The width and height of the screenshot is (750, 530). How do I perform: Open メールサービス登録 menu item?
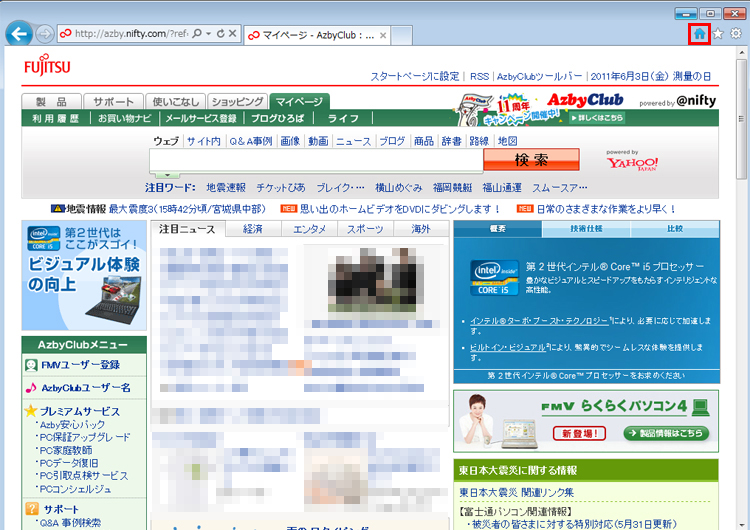tap(201, 118)
